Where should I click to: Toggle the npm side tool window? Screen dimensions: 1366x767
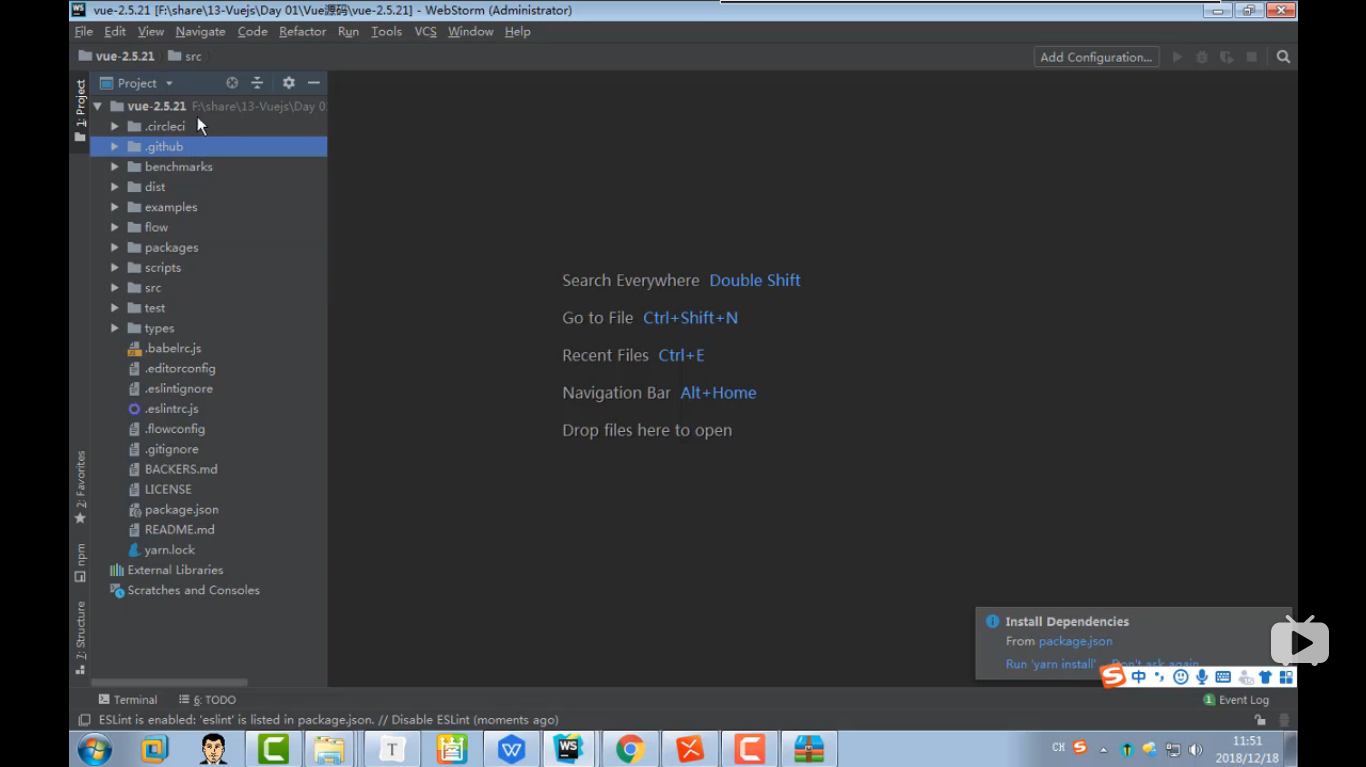point(80,563)
